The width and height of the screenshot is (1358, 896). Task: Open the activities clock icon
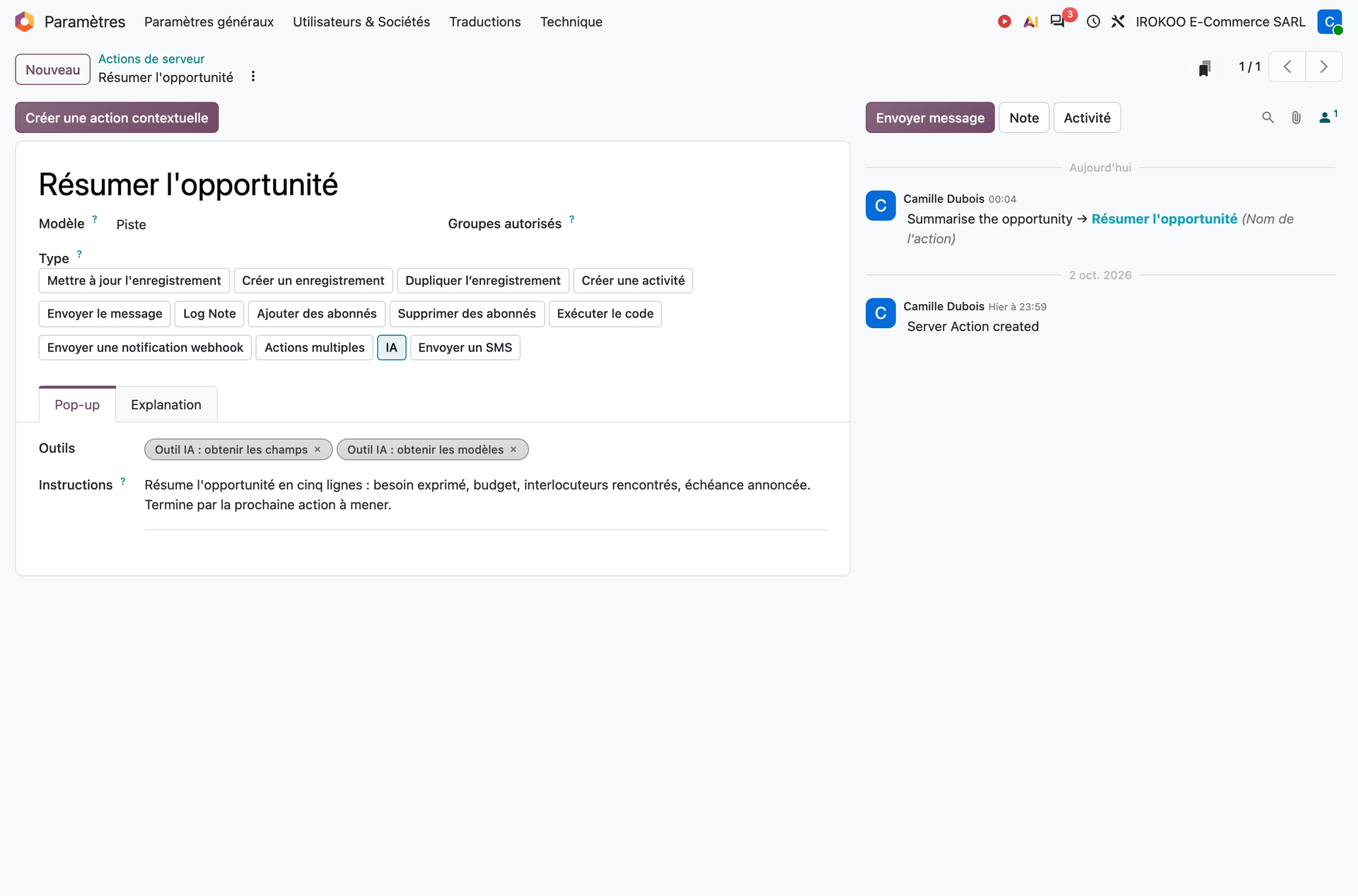[x=1093, y=21]
